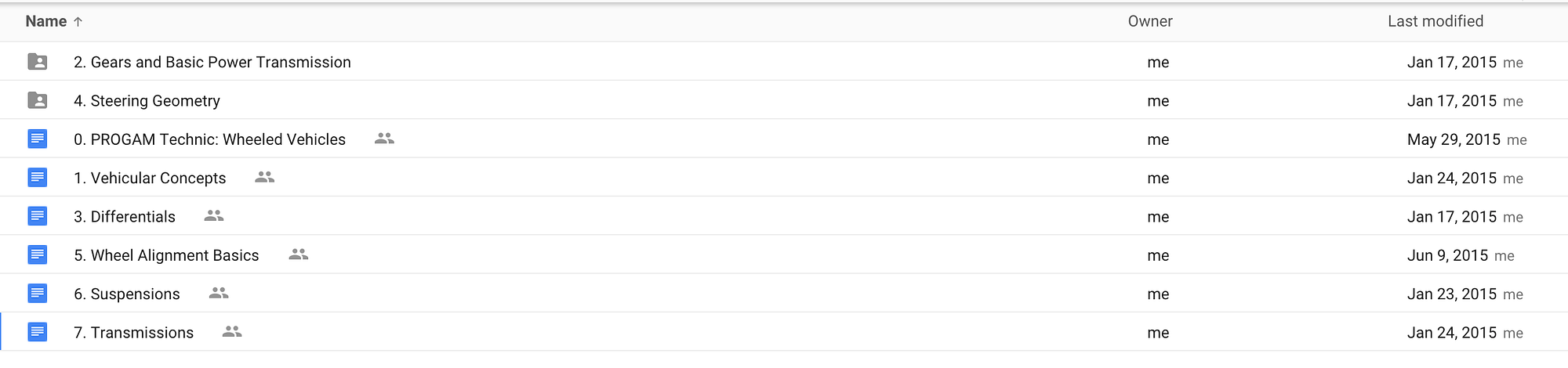
Task: Click the shared people icon next to Suspensions
Action: coord(219,293)
